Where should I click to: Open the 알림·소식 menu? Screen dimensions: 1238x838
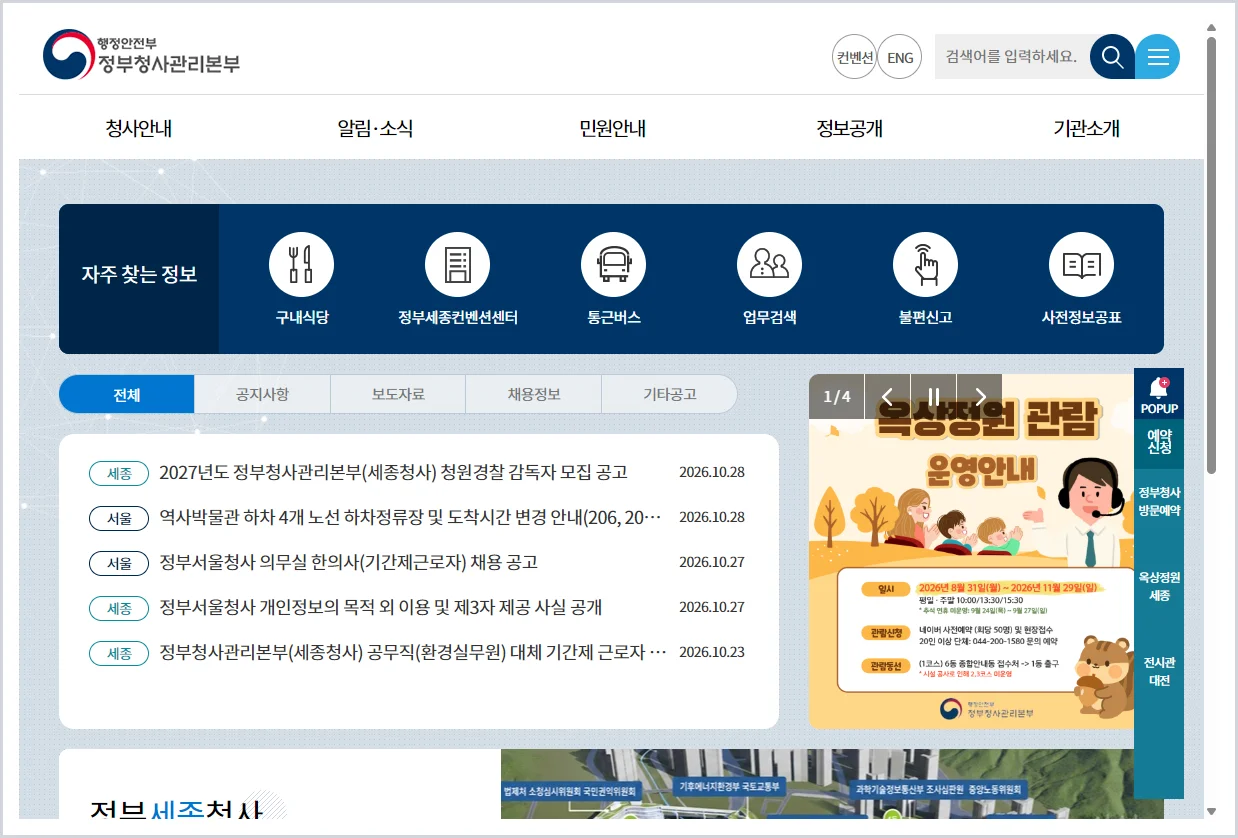tap(375, 128)
